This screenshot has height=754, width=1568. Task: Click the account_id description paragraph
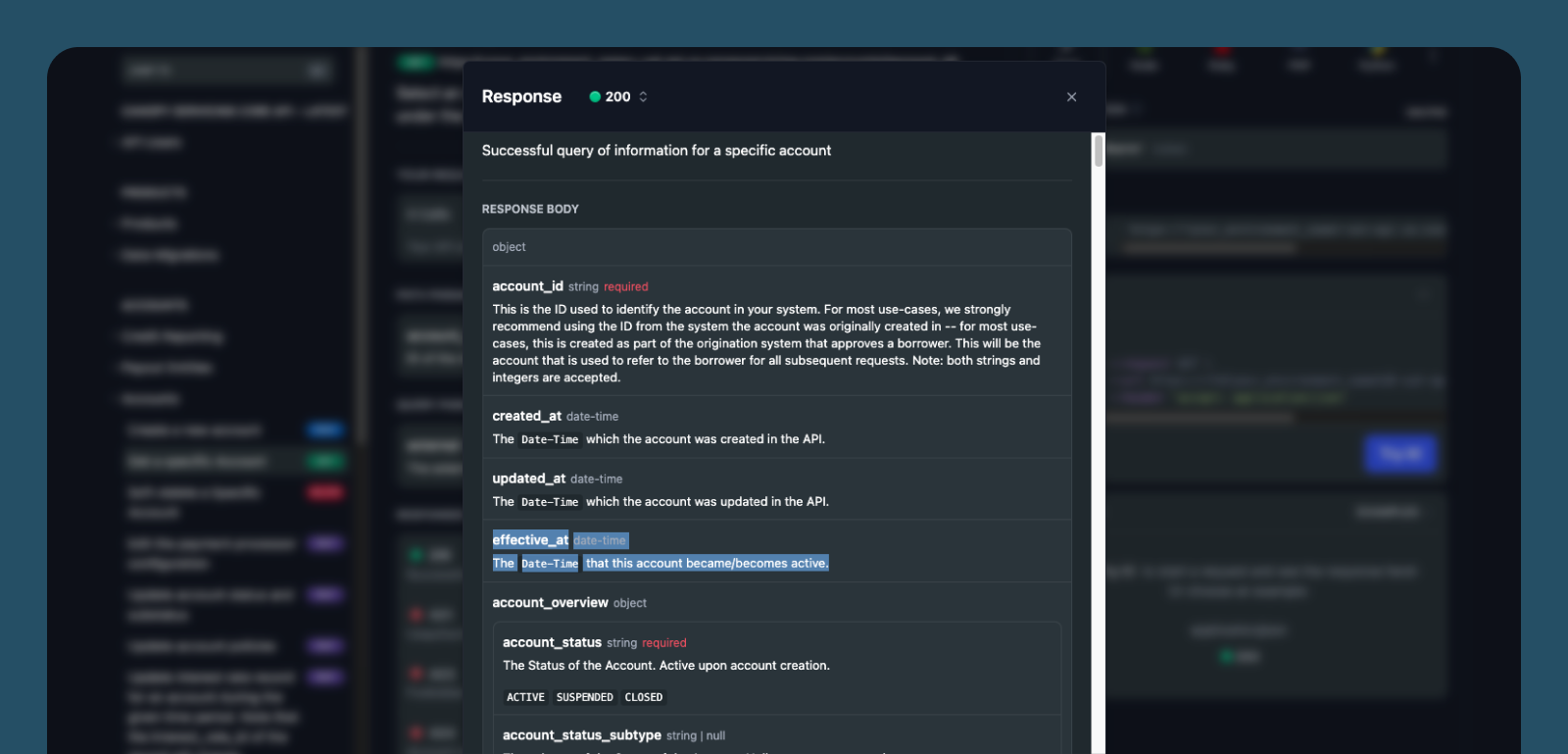click(x=766, y=343)
